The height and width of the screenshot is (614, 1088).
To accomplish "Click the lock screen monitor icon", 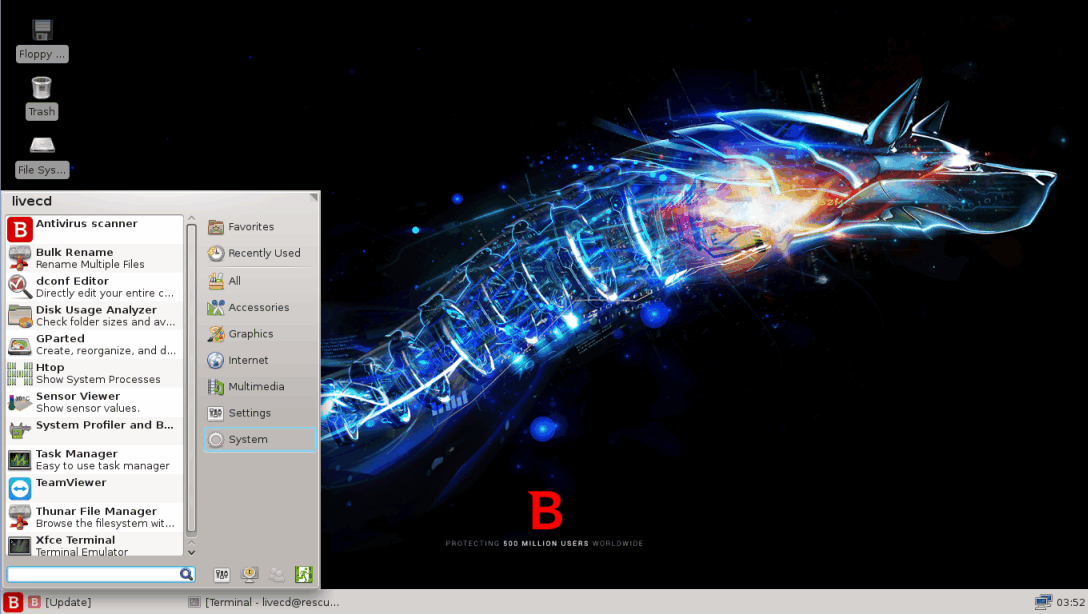I will point(249,574).
